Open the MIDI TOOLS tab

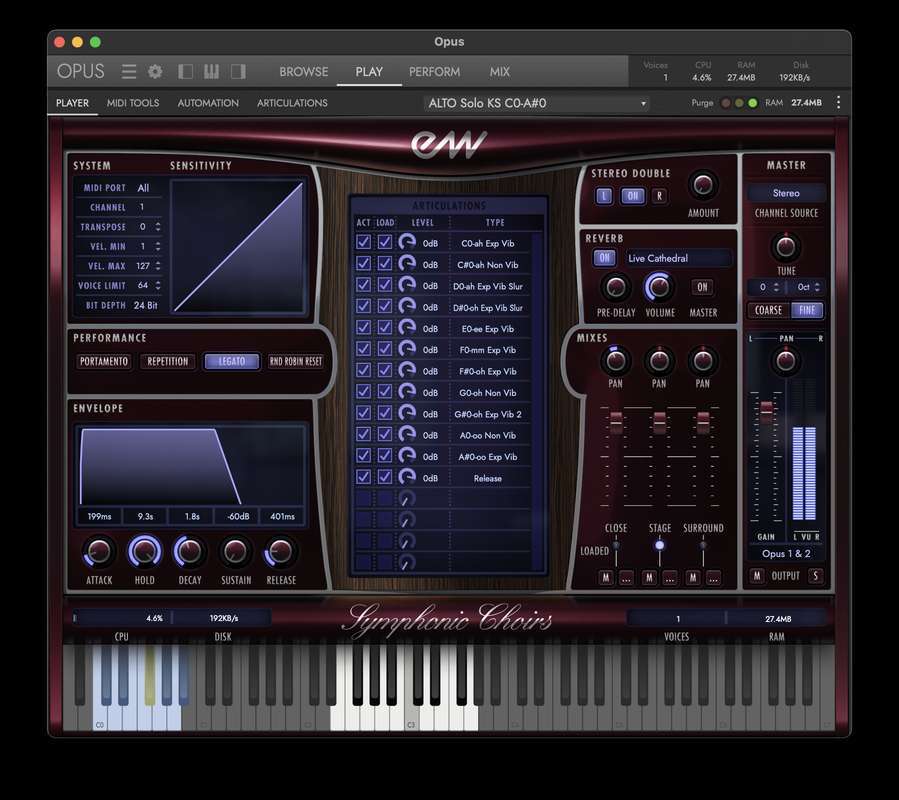point(133,103)
